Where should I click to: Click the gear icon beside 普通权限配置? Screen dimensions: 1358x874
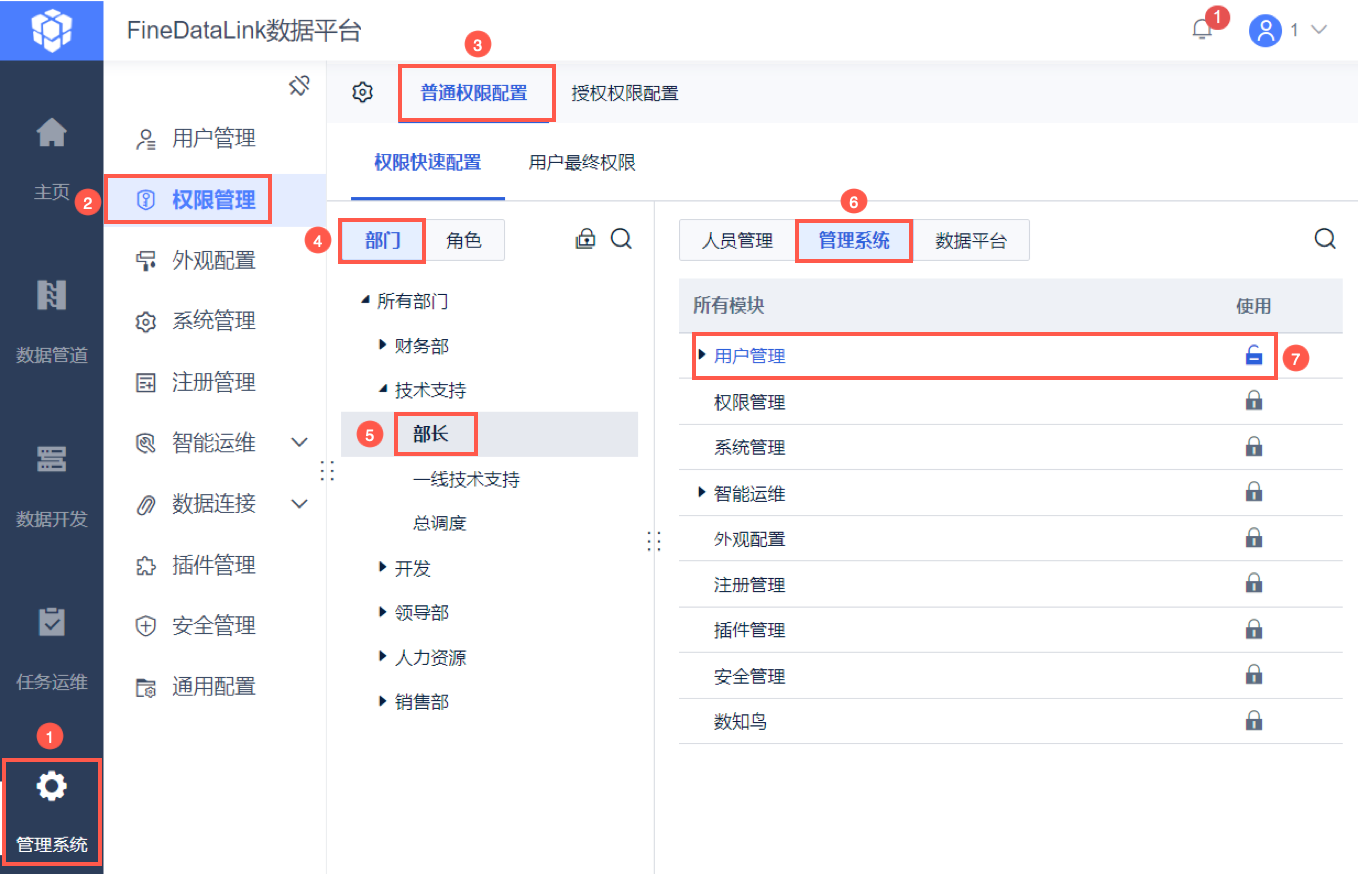[362, 93]
